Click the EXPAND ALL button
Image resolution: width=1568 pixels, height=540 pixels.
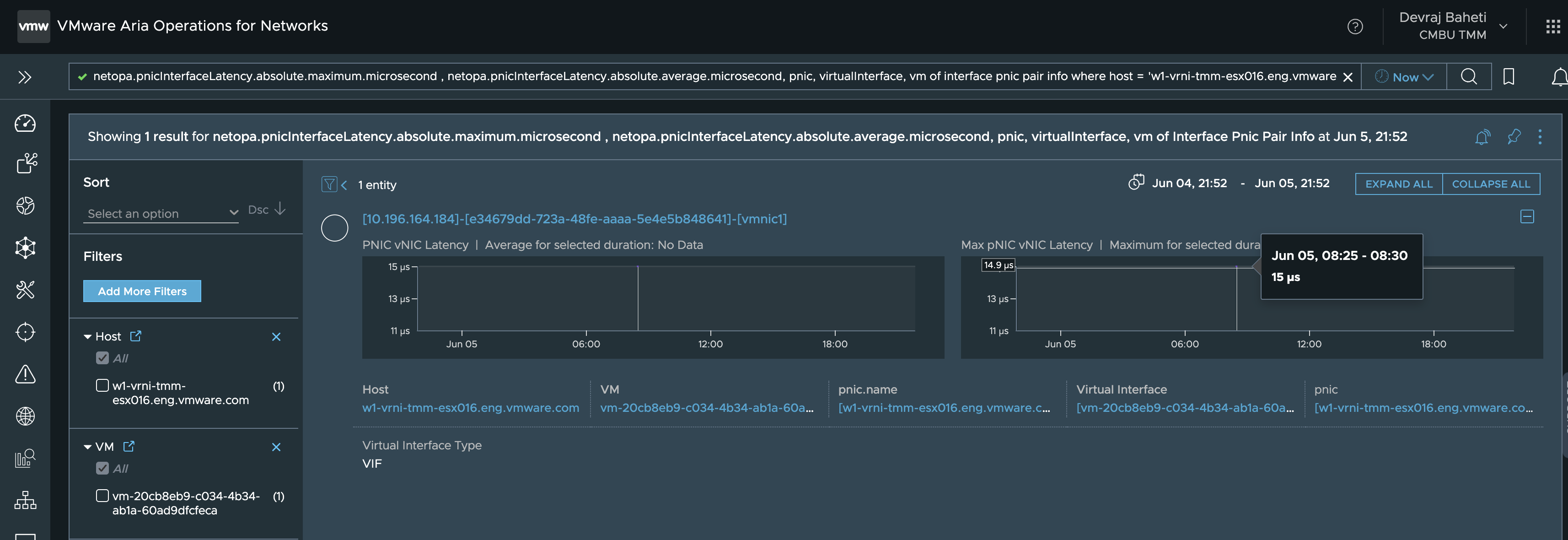1398,184
